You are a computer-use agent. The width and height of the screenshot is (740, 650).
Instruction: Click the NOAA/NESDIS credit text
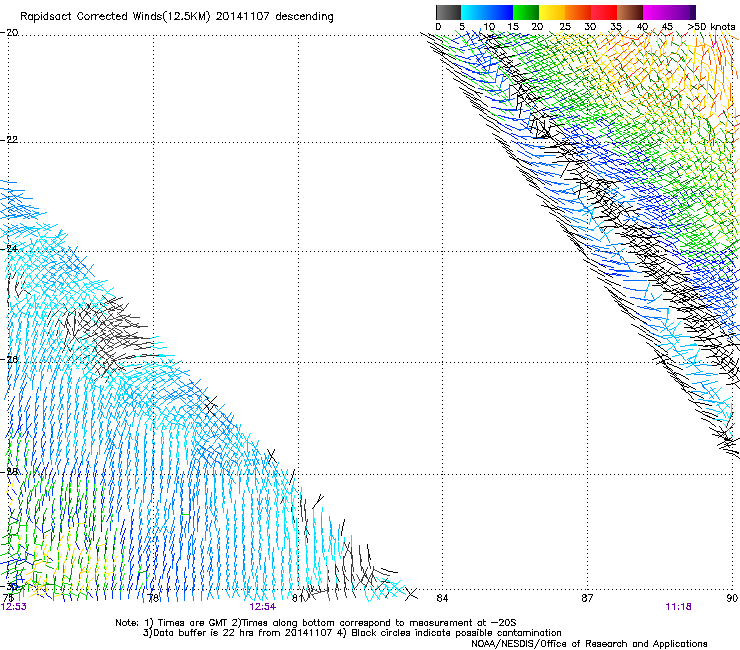coord(589,643)
